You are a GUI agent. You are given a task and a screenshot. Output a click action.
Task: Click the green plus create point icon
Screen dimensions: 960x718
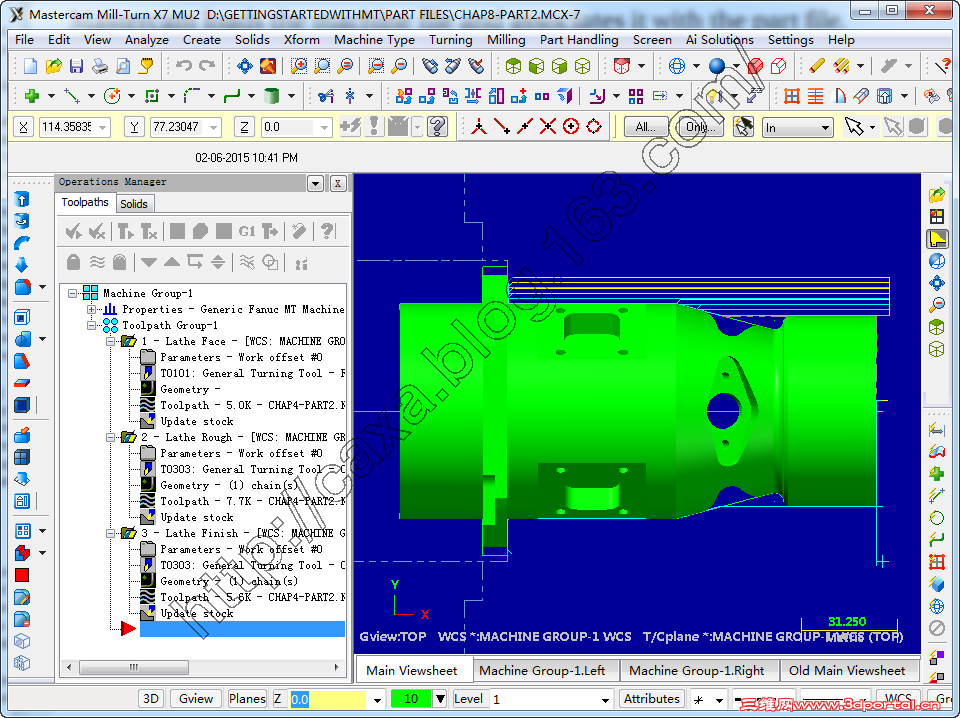click(32, 95)
